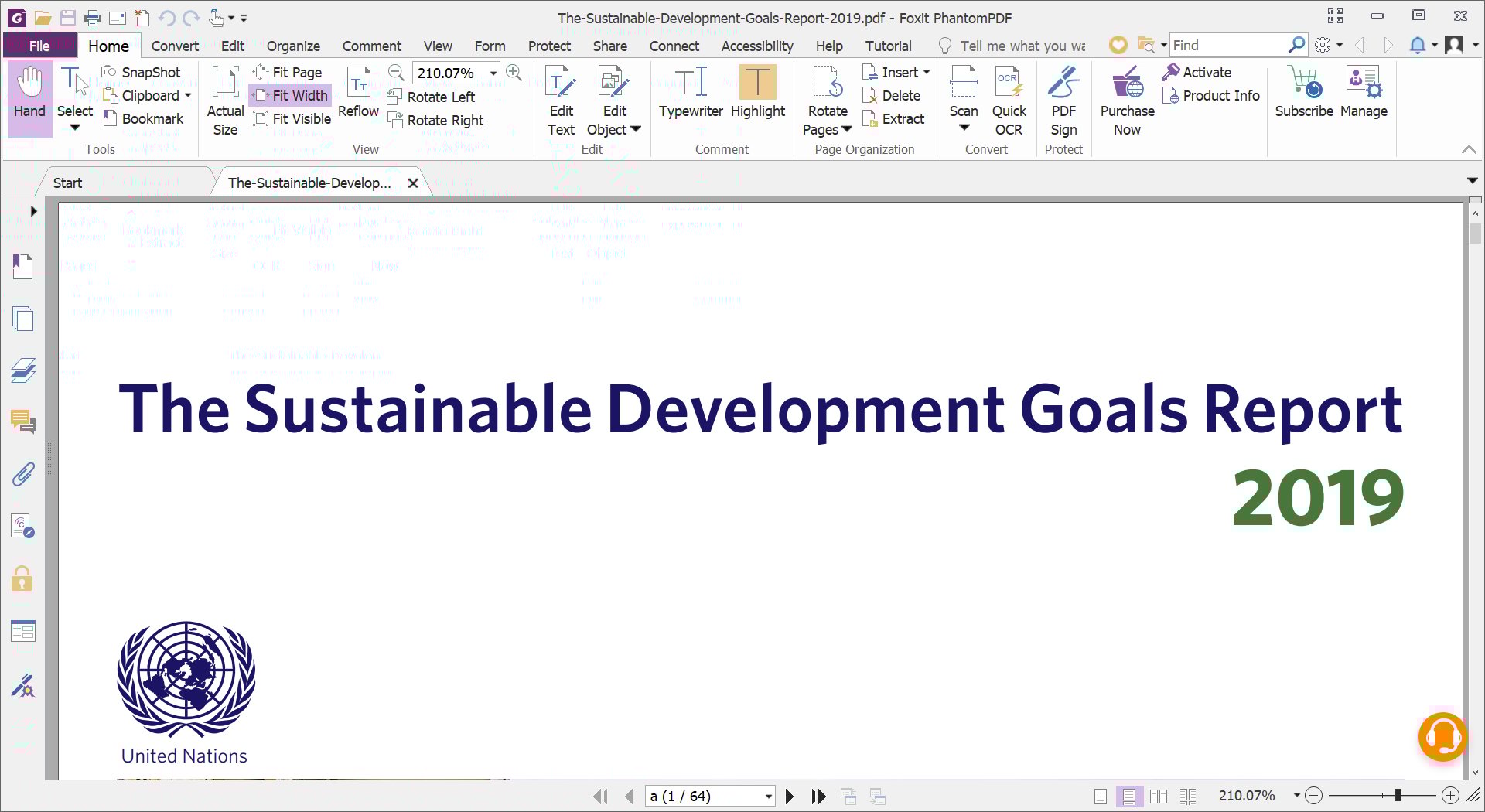
Task: Toggle continuous page view mode
Action: (1129, 797)
